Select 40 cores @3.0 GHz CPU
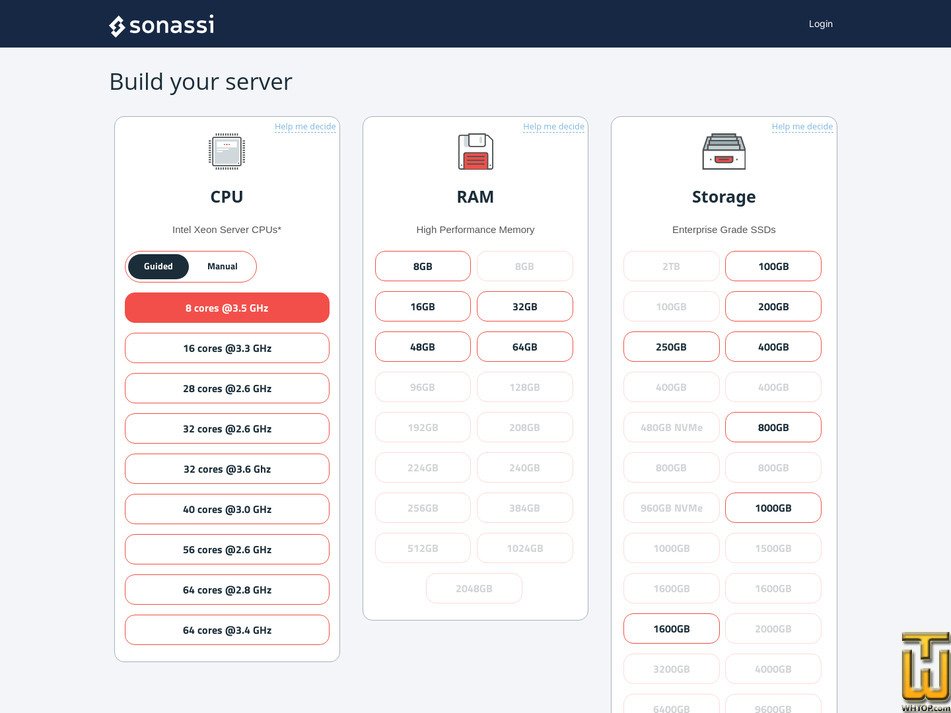The width and height of the screenshot is (951, 713). (227, 509)
